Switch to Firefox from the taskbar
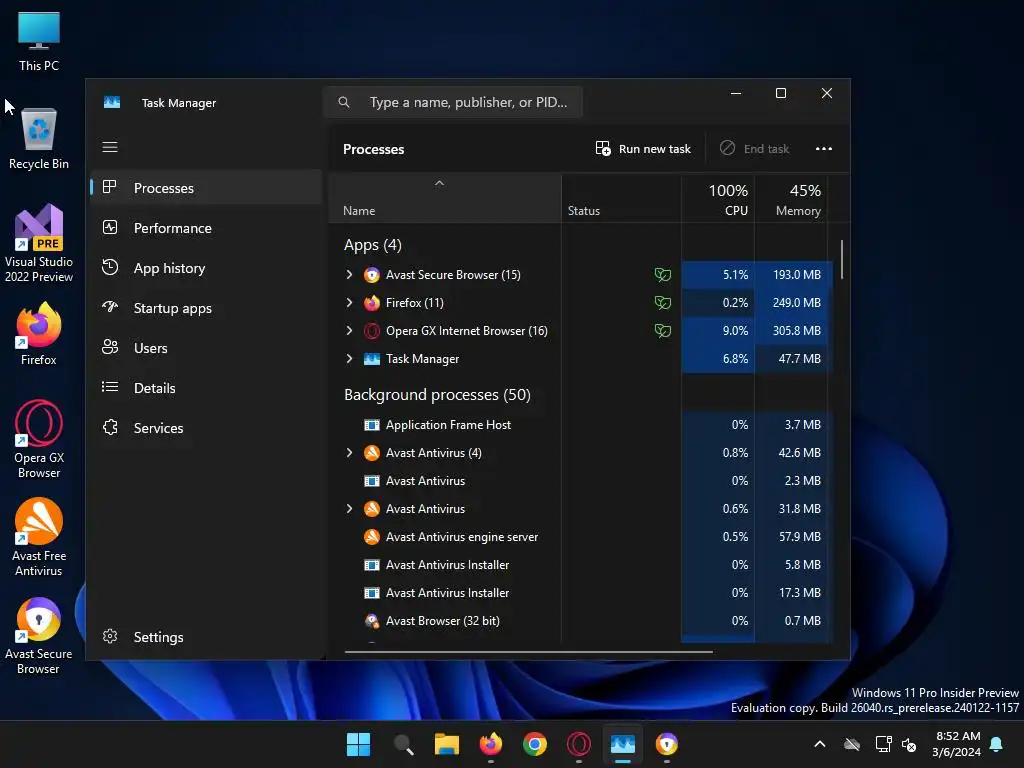The image size is (1024, 768). pyautogui.click(x=490, y=744)
